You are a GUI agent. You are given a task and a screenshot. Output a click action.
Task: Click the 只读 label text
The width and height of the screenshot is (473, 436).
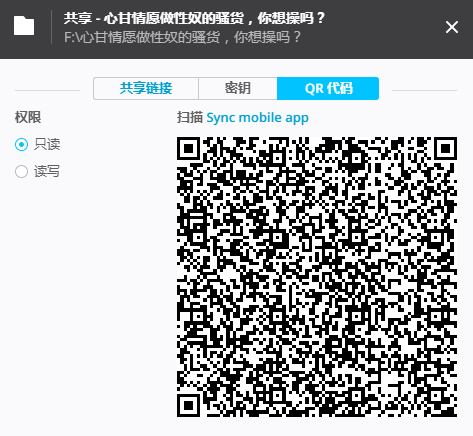click(x=47, y=144)
